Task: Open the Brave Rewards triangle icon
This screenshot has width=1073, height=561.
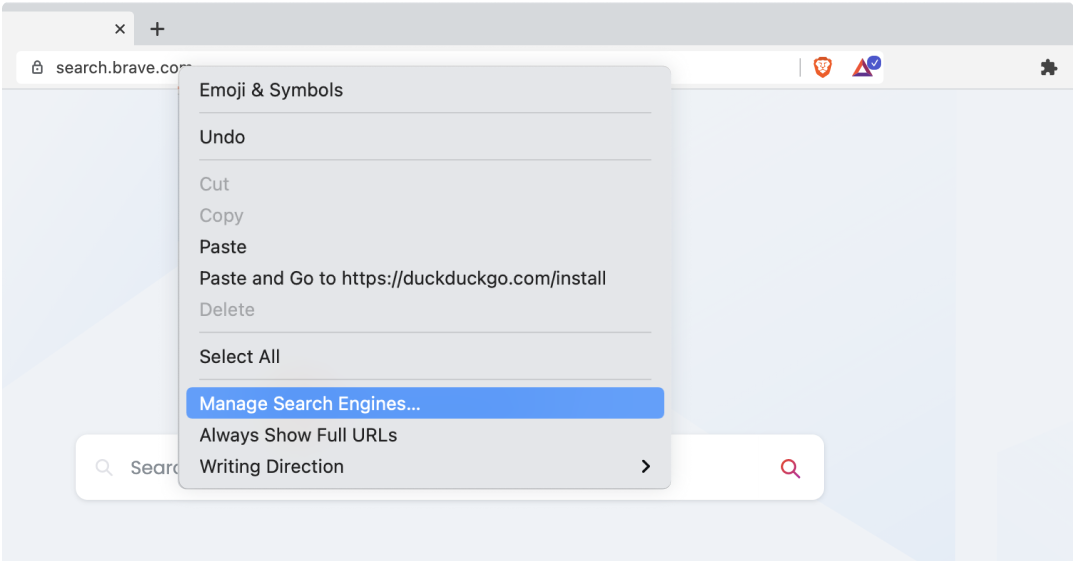Action: tap(862, 68)
